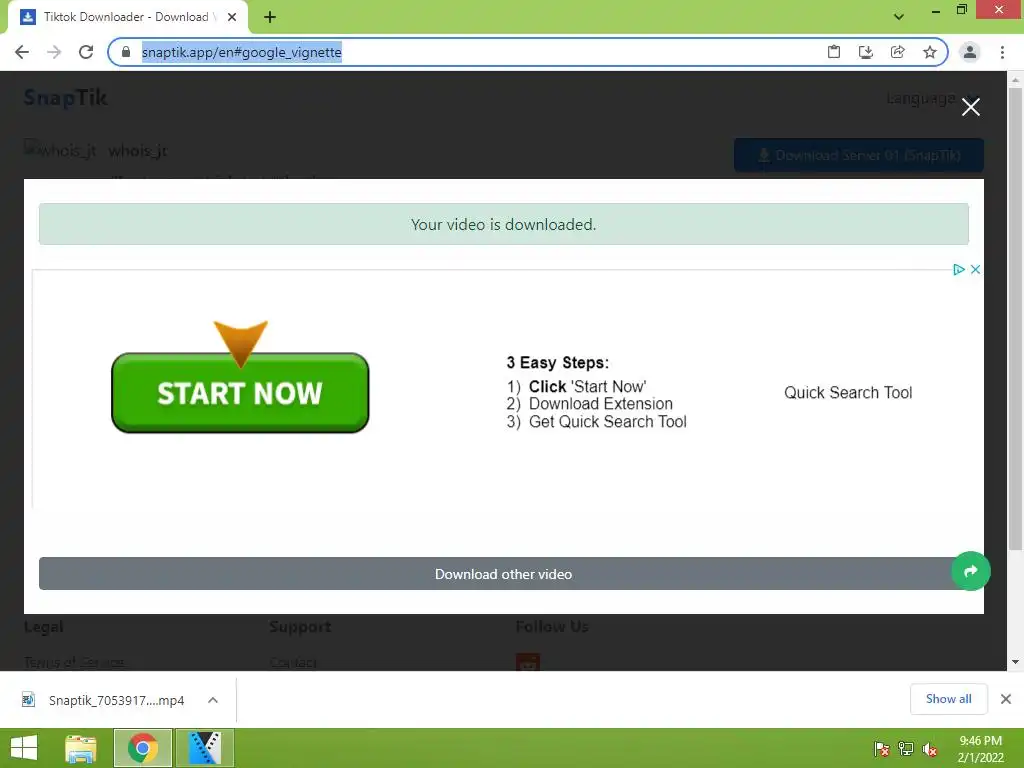Click the muted volume tray icon
Image resolution: width=1024 pixels, height=768 pixels.
coord(930,749)
